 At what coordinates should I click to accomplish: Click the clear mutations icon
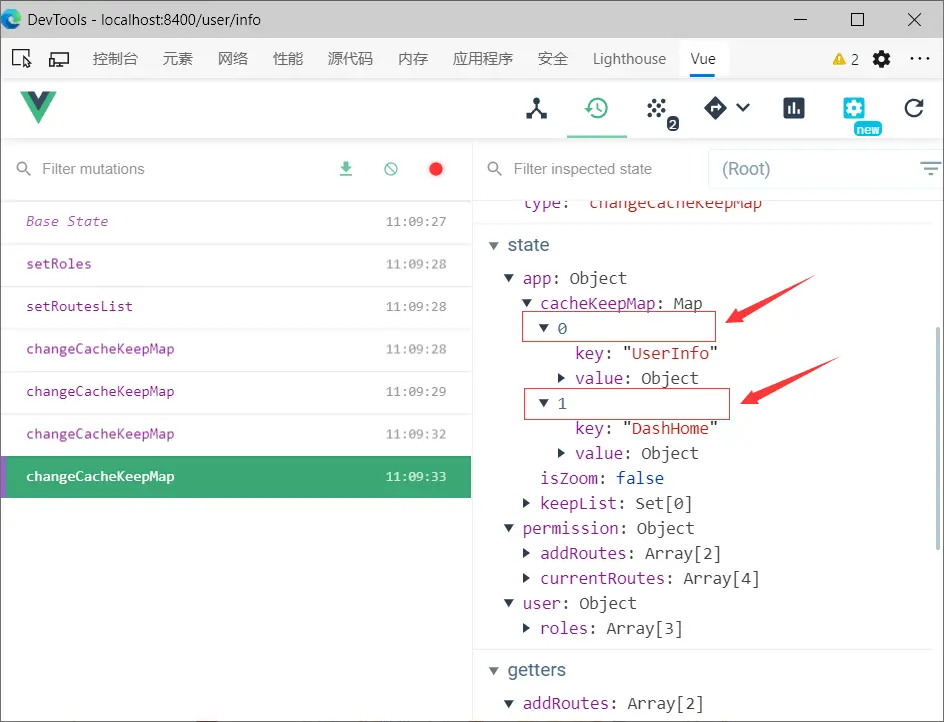391,169
